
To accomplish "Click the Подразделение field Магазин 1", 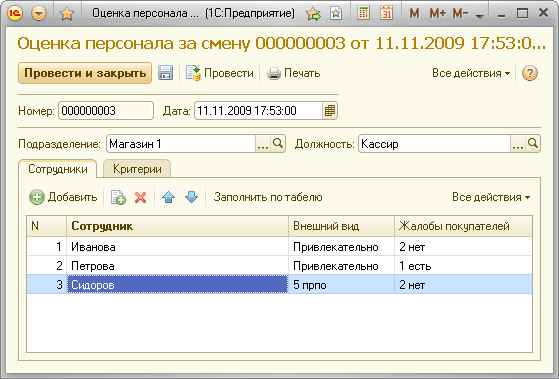I will coord(181,144).
